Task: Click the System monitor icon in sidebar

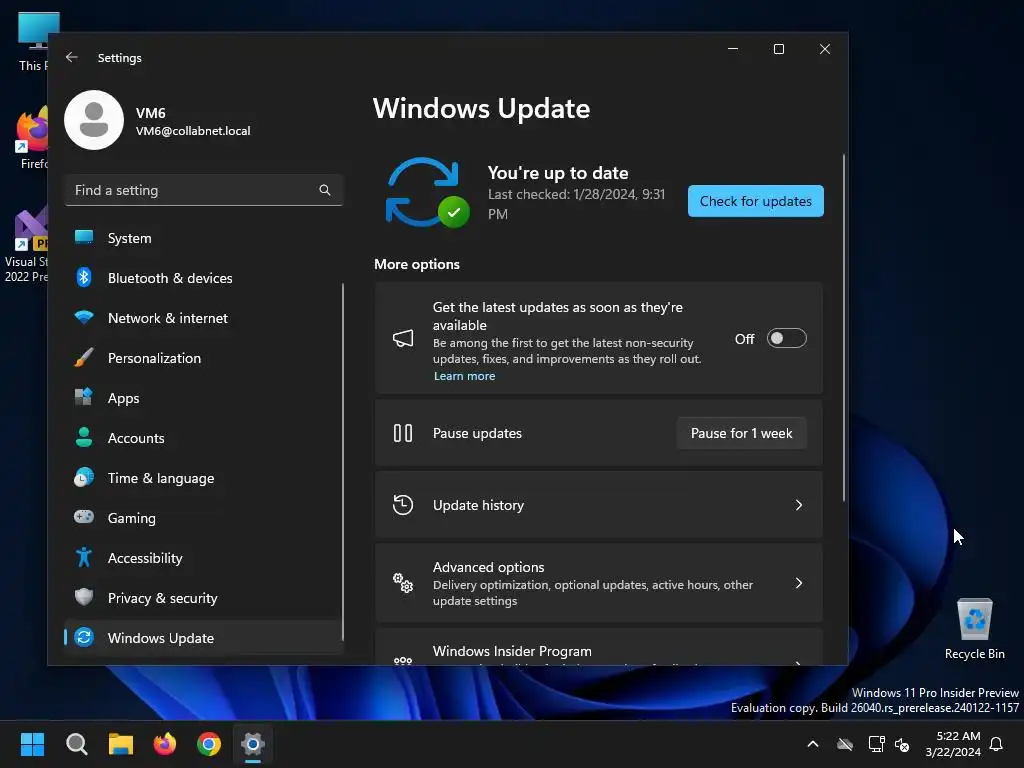Action: [84, 237]
